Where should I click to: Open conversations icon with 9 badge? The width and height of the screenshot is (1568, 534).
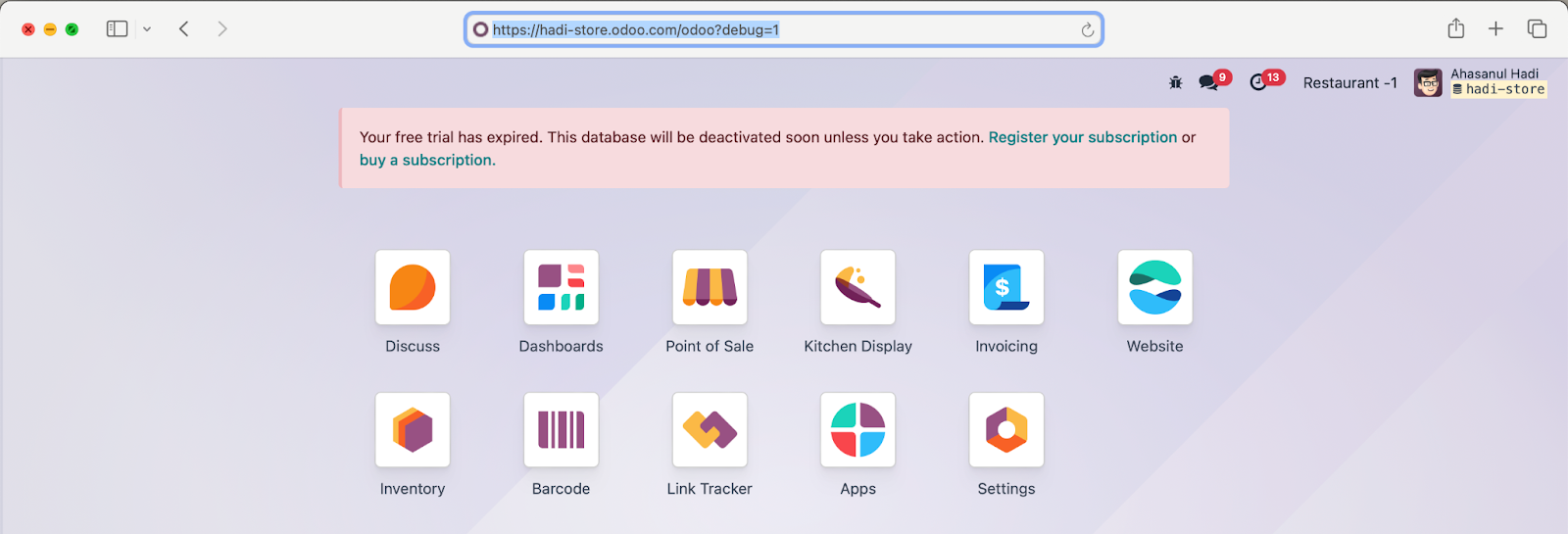1213,81
